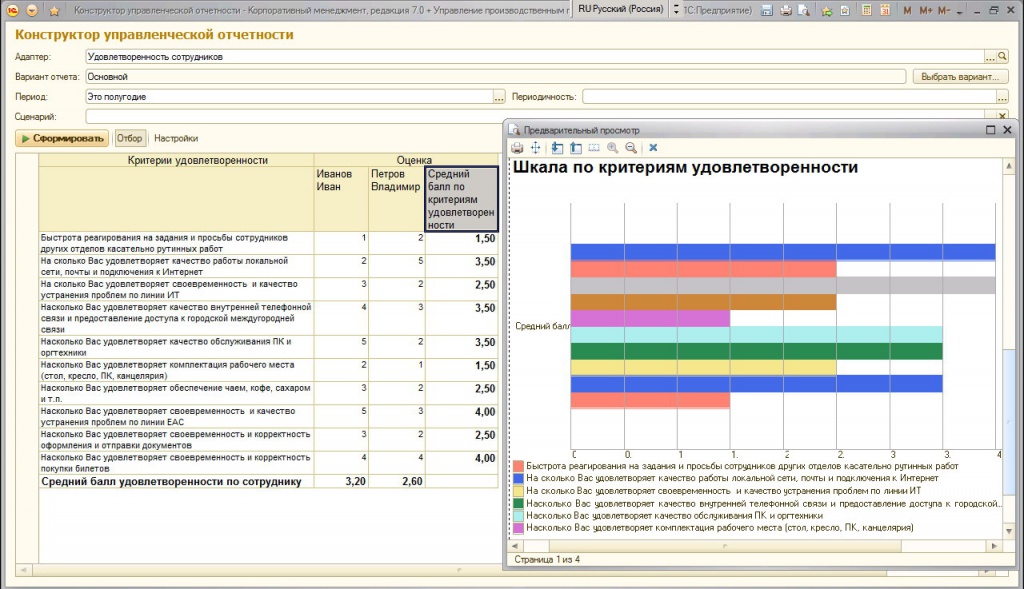Launch the calculator from the title bar

click(867, 10)
